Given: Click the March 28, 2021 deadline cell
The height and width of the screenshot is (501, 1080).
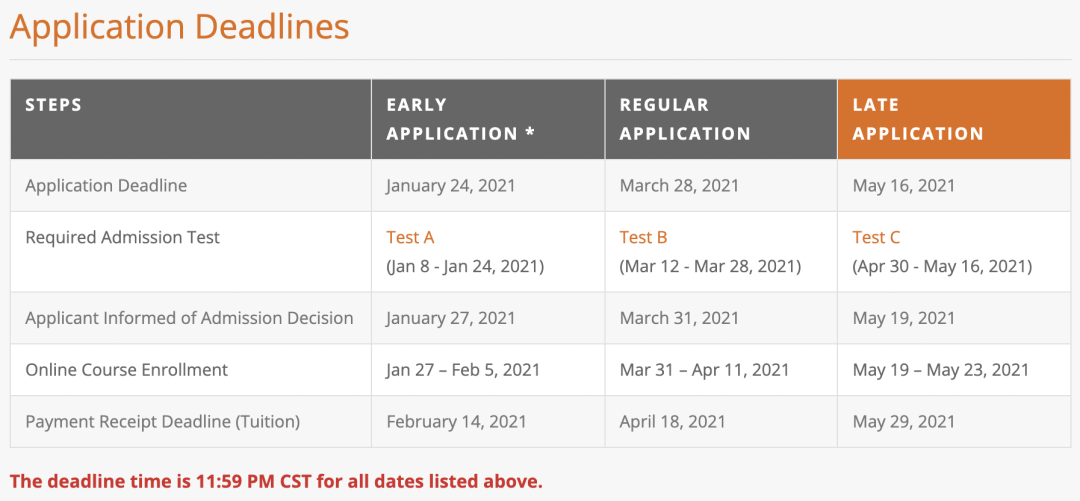Looking at the screenshot, I should 721,185.
